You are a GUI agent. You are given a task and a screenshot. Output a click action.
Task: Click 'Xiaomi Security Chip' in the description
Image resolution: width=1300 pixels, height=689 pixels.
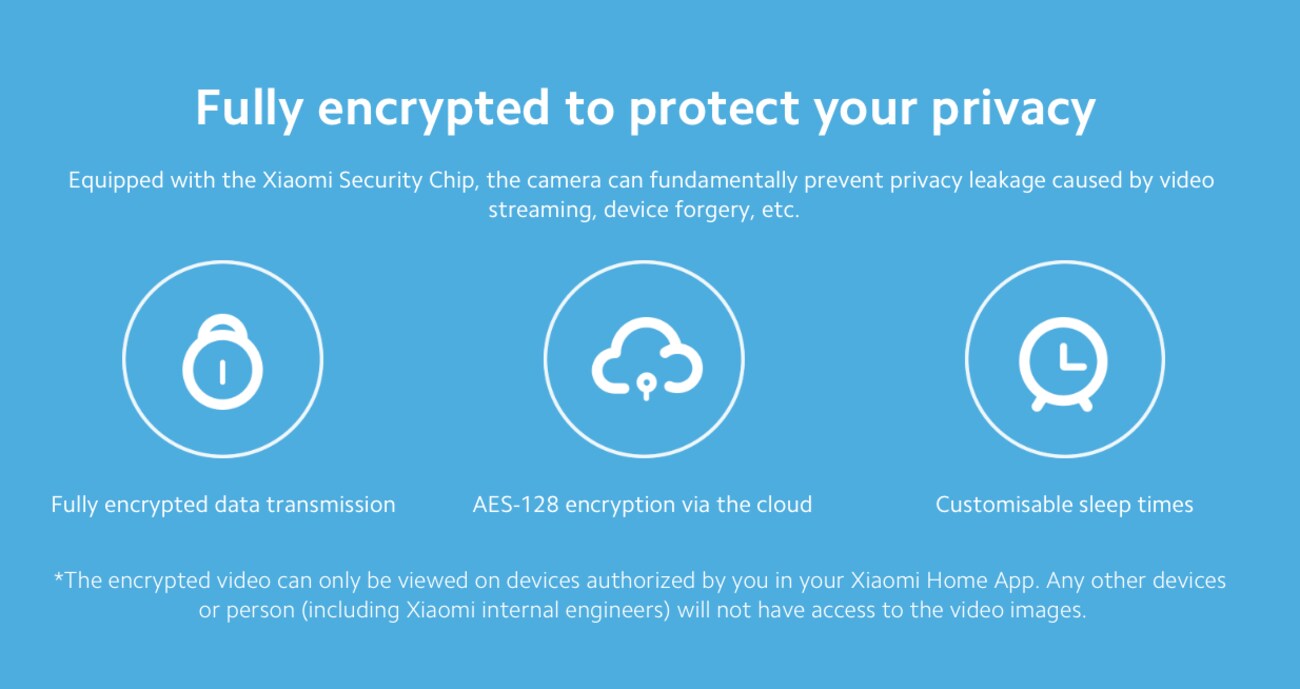pyautogui.click(x=368, y=181)
